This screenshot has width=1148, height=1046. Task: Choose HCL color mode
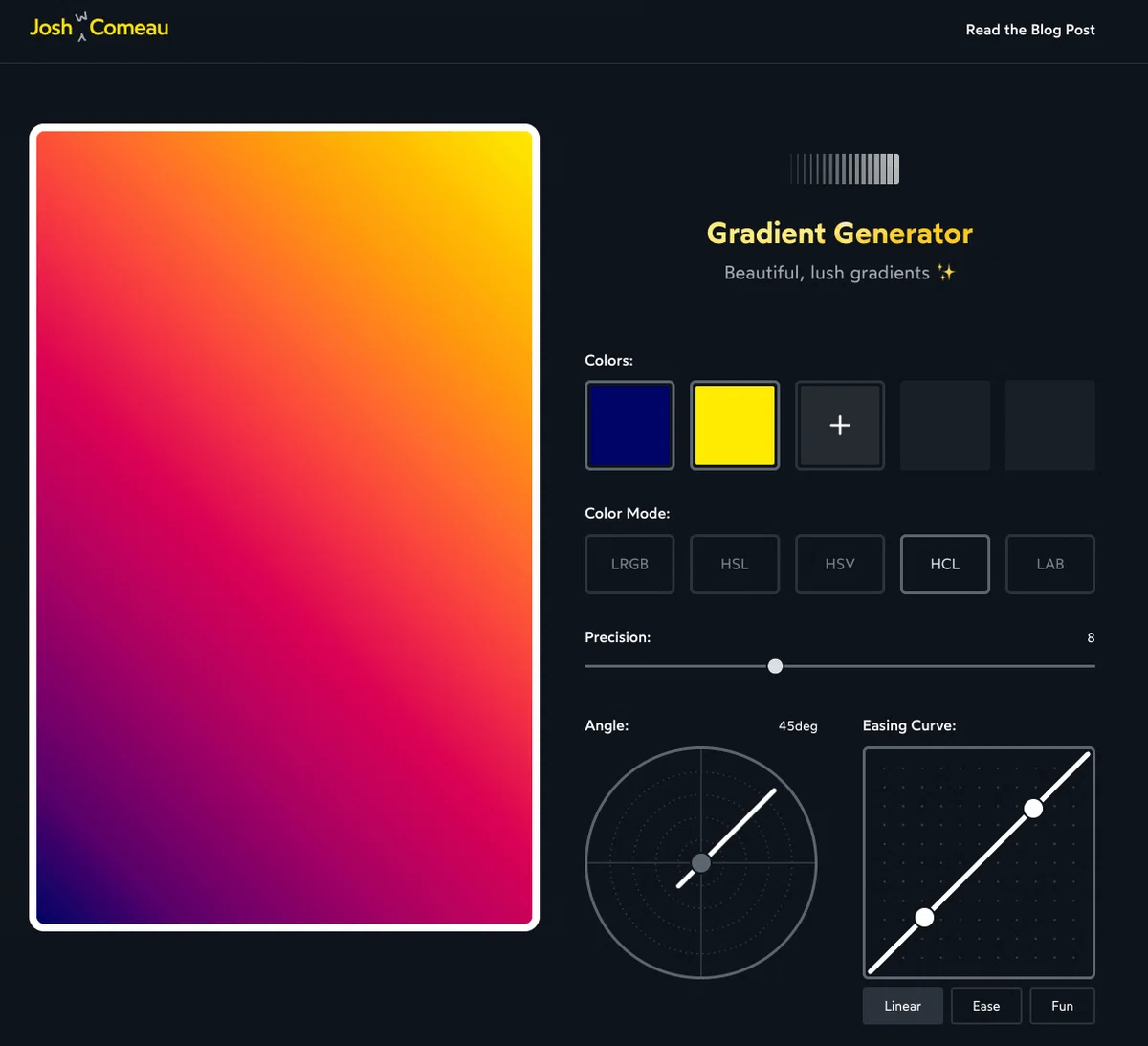945,564
